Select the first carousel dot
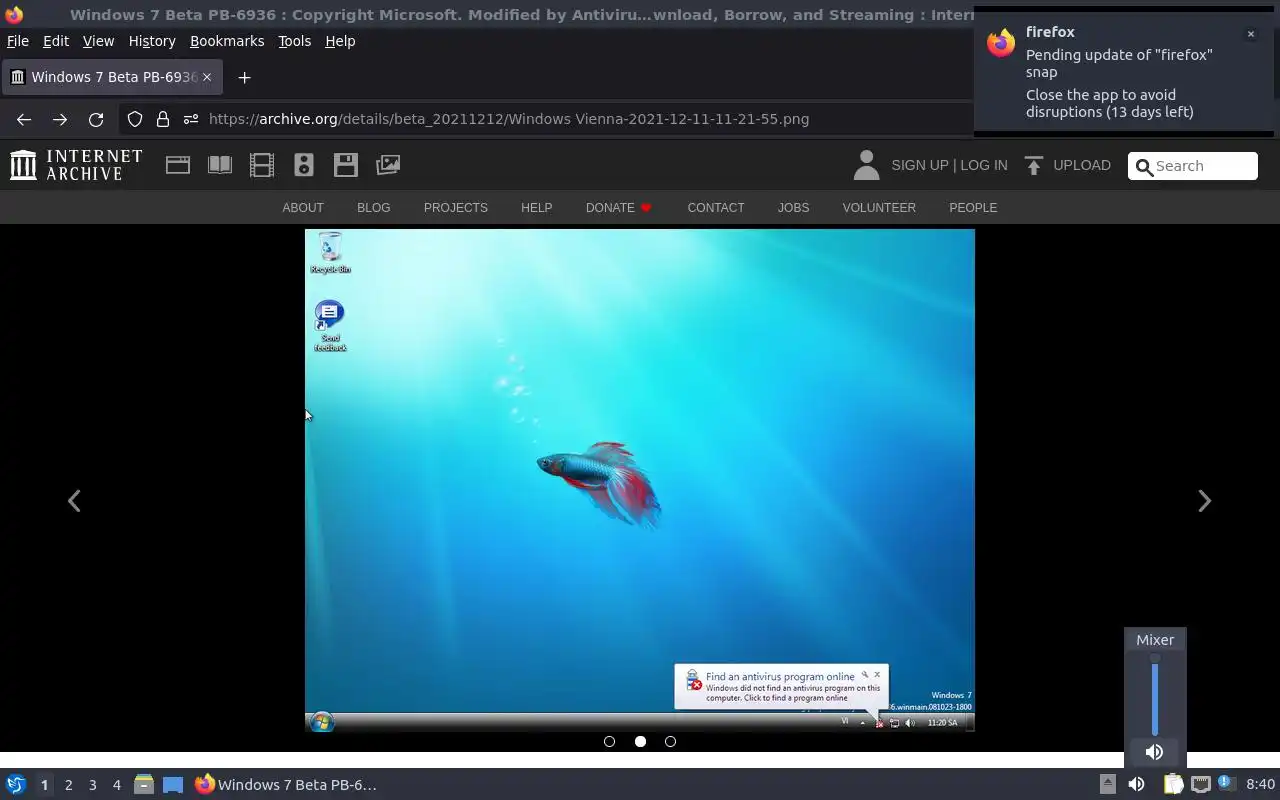 tap(609, 741)
